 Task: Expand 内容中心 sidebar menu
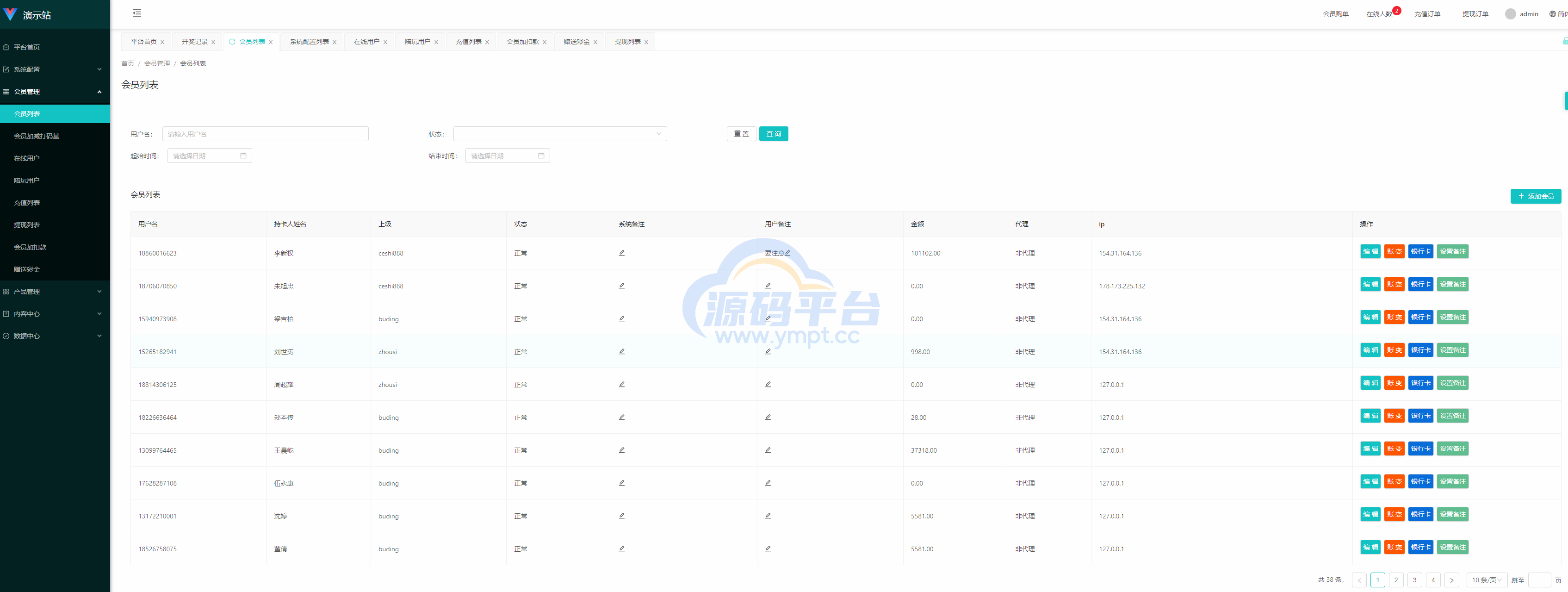coord(55,314)
